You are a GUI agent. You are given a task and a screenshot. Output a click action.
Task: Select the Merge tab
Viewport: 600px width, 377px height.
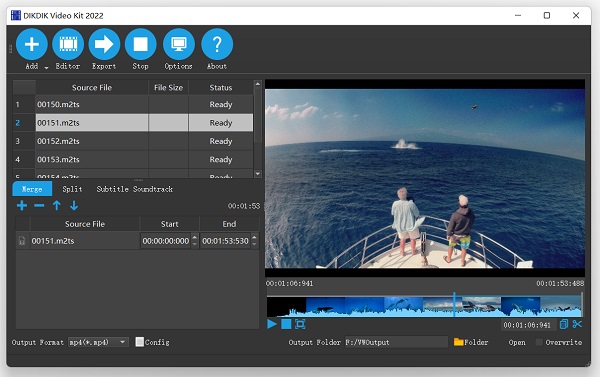coord(32,189)
